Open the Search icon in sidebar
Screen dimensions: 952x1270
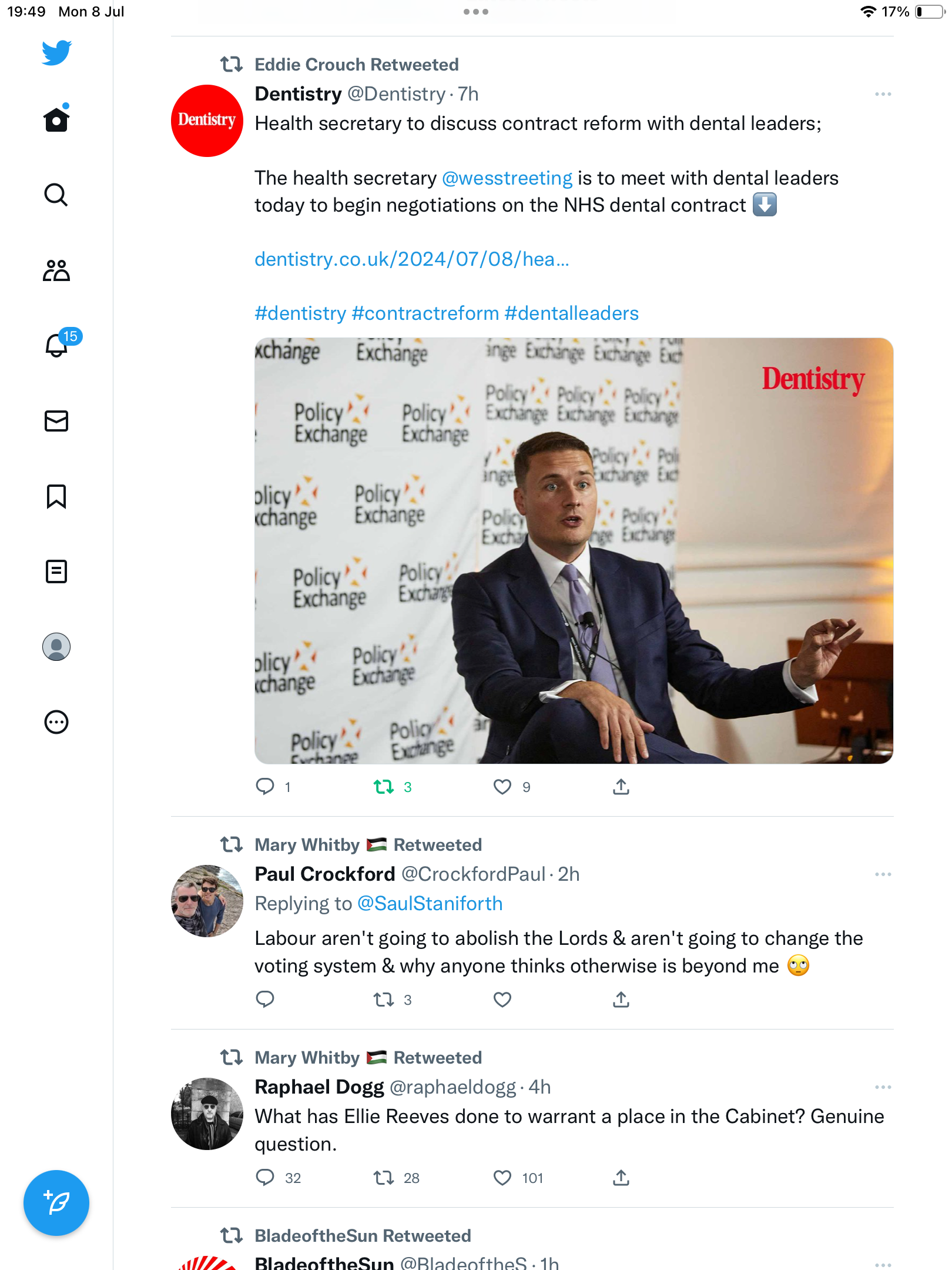[56, 195]
